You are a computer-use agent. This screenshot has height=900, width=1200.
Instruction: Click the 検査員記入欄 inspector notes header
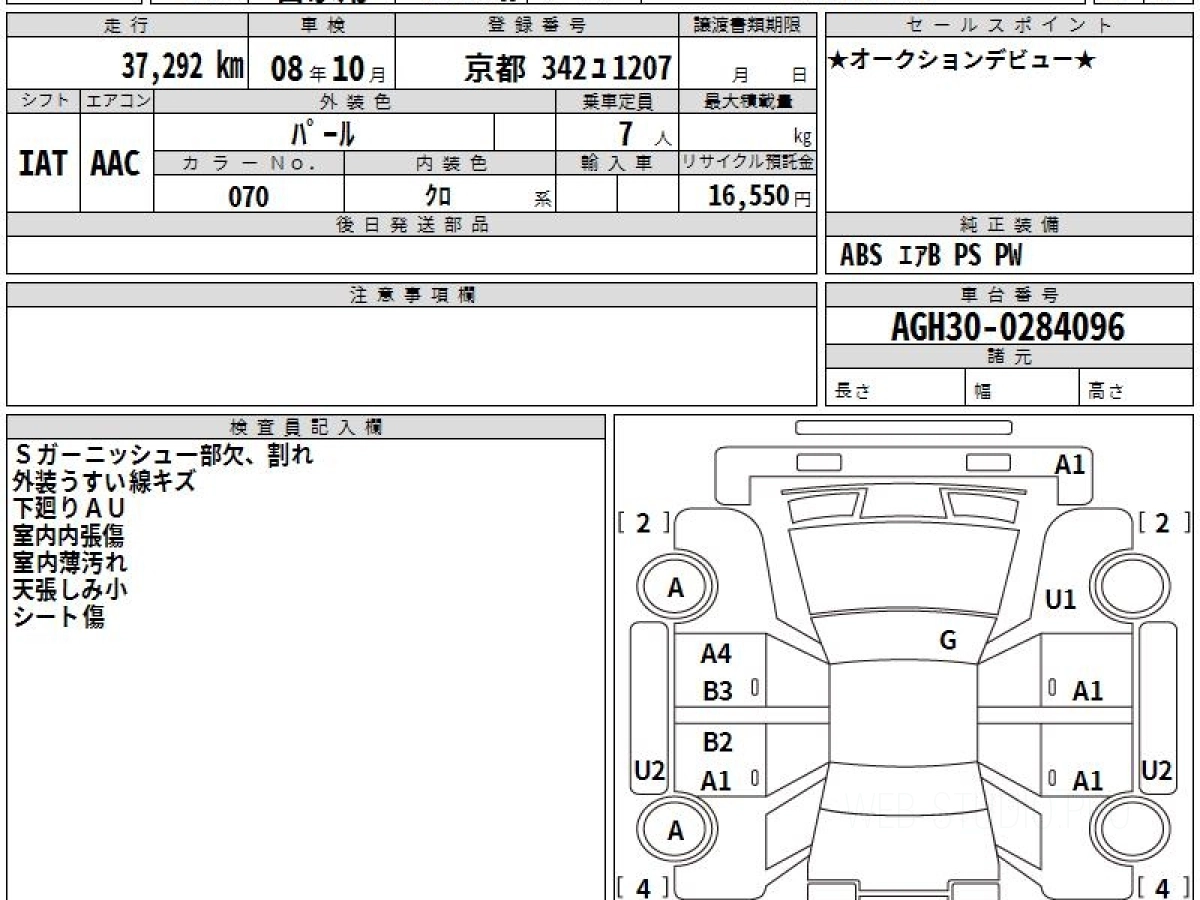tap(306, 426)
